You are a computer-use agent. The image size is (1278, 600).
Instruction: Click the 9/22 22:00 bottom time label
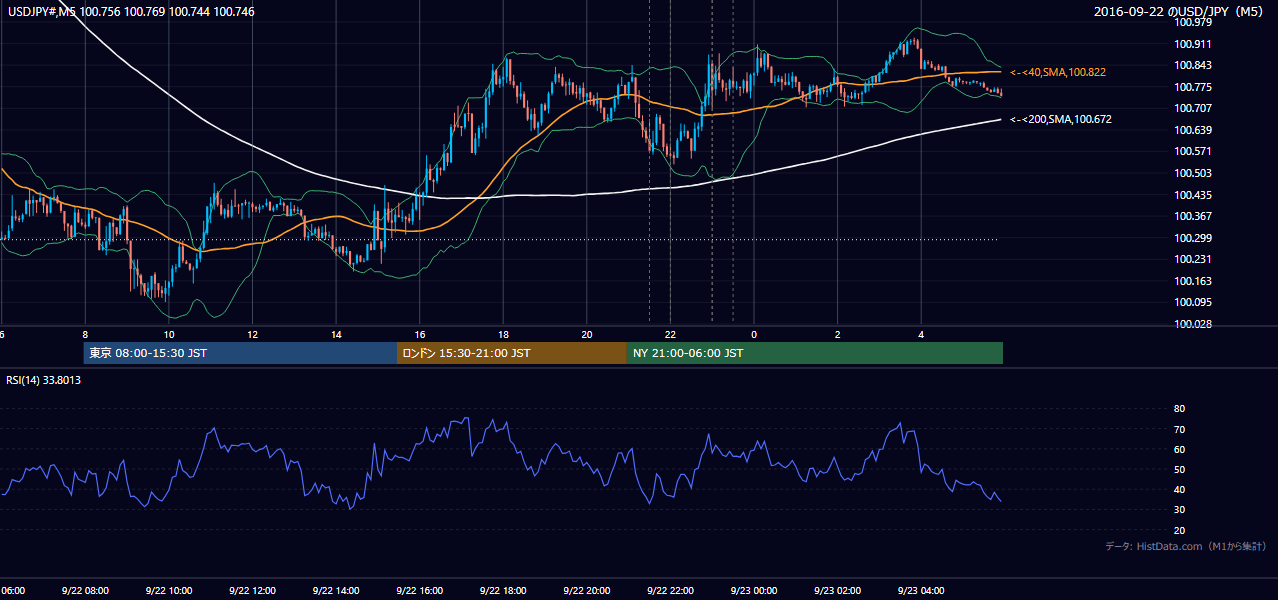tap(670, 591)
